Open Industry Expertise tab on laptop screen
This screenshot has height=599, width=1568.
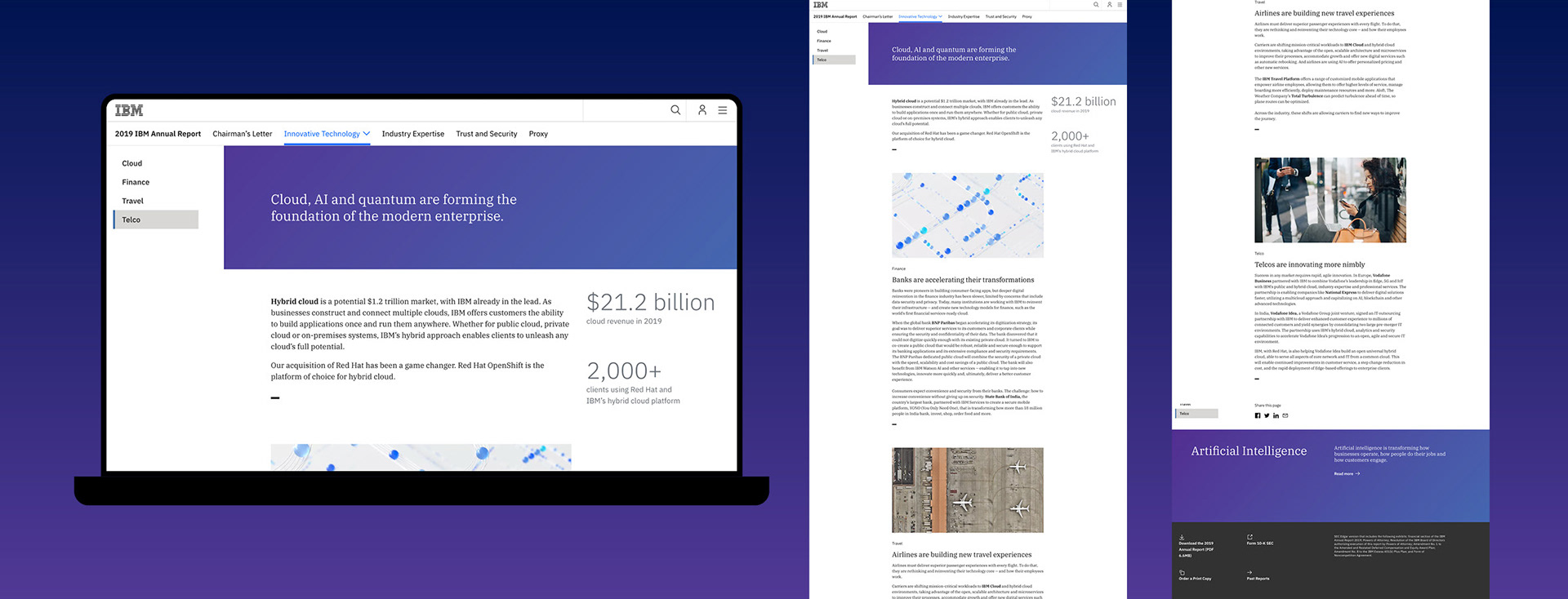pyautogui.click(x=413, y=134)
